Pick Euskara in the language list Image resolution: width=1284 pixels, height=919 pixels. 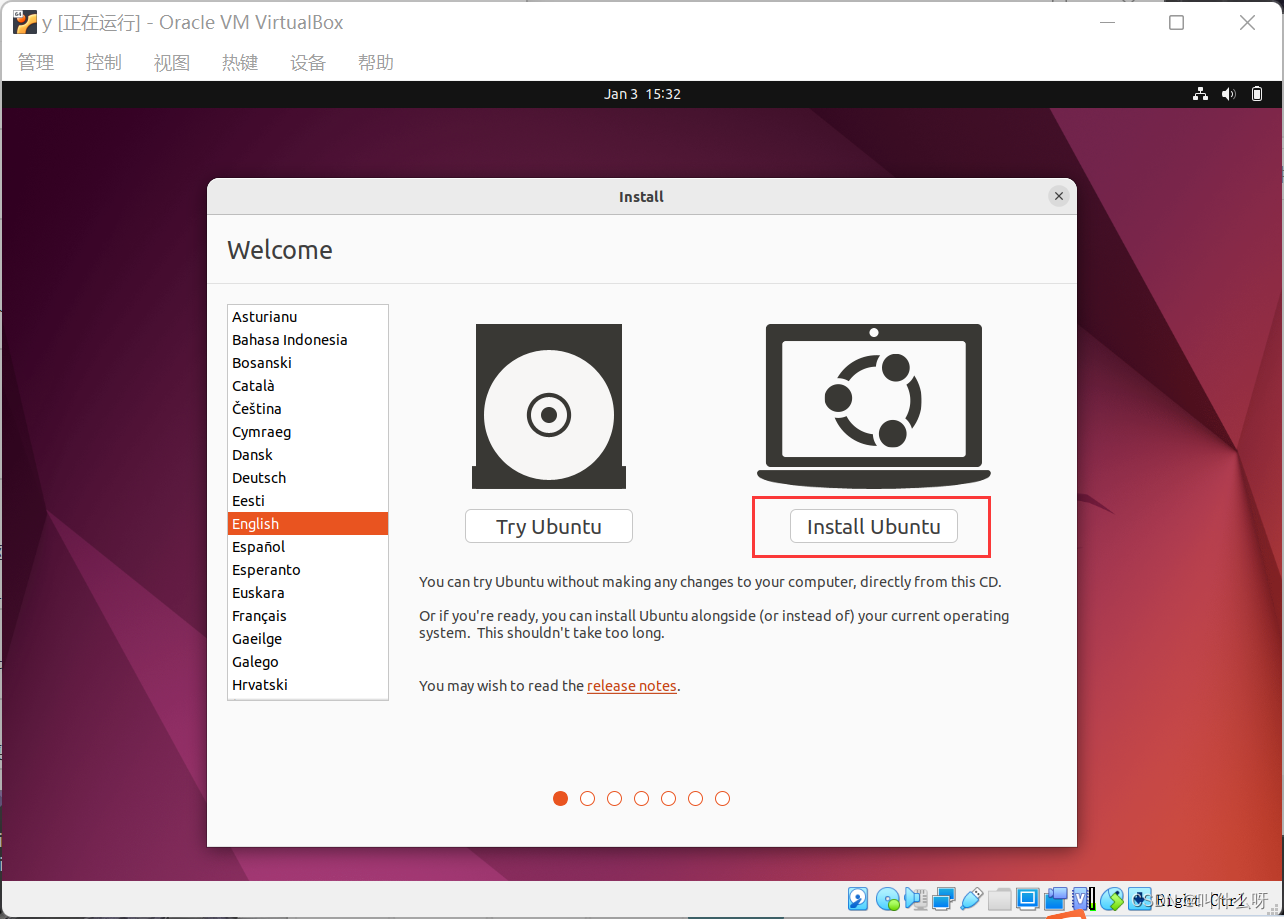click(308, 593)
